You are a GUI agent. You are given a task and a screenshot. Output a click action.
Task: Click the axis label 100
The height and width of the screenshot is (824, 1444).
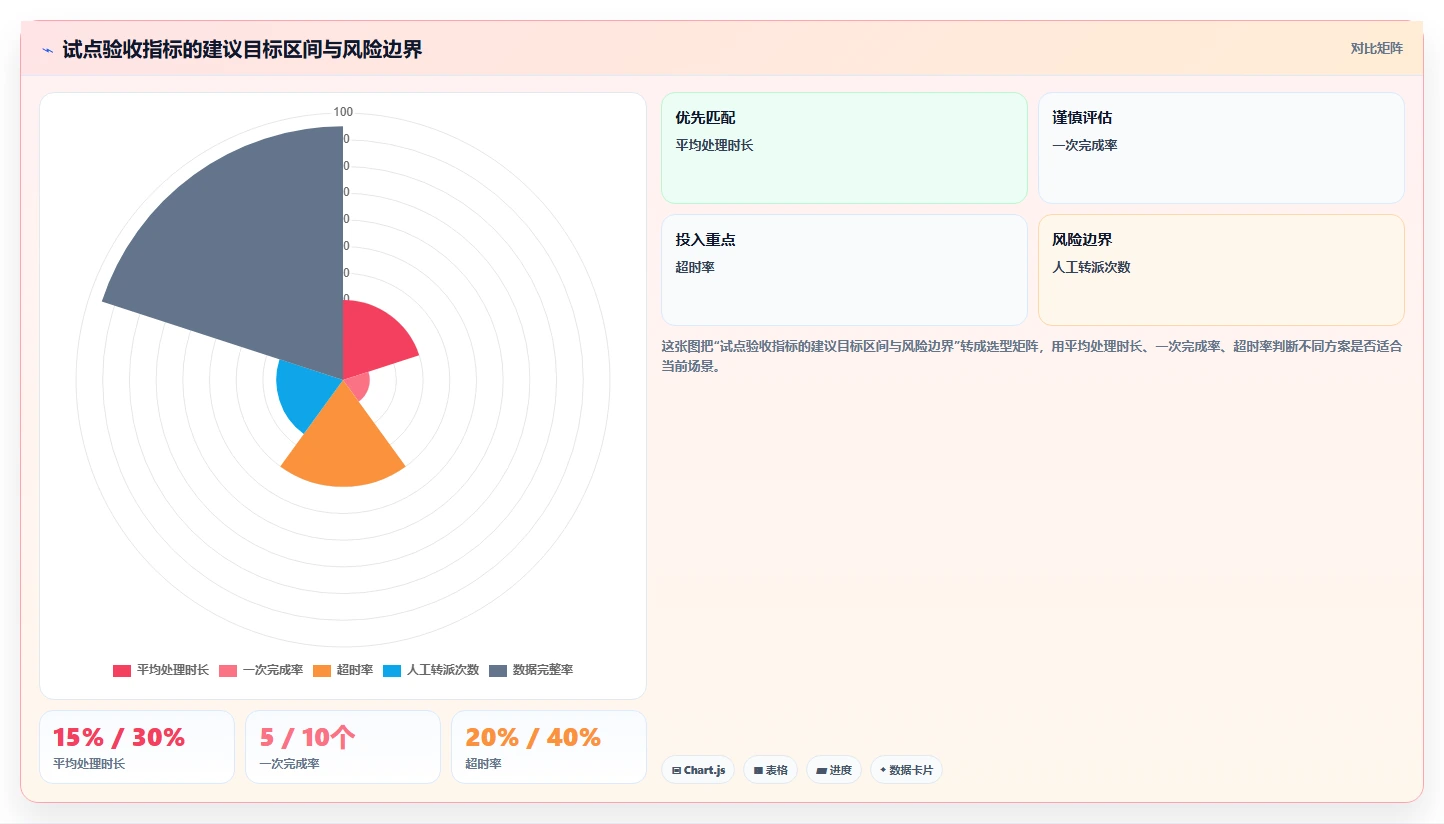[x=343, y=112]
